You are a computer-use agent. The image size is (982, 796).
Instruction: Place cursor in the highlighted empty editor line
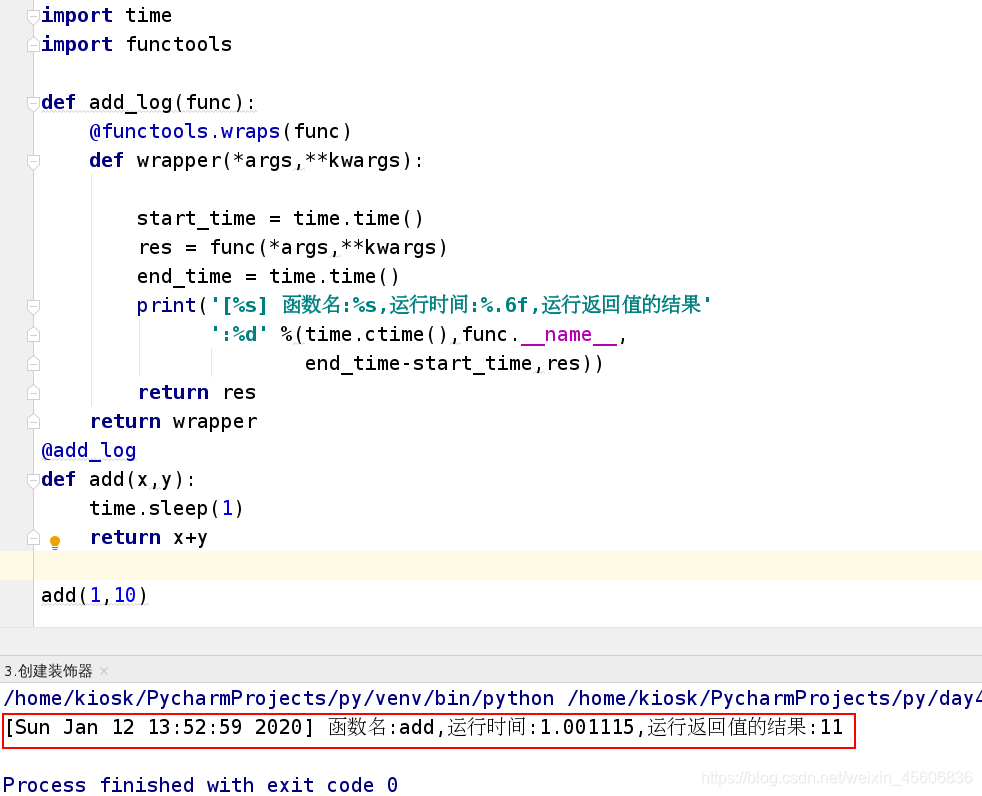[491, 566]
